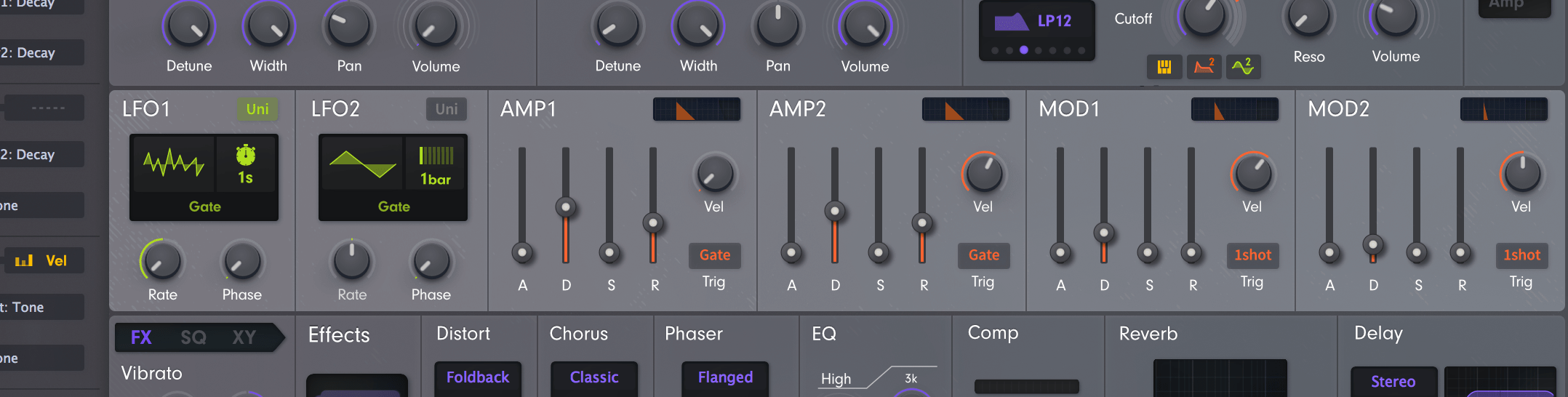Open the Phaser Flanged type dropdown

[x=725, y=377]
